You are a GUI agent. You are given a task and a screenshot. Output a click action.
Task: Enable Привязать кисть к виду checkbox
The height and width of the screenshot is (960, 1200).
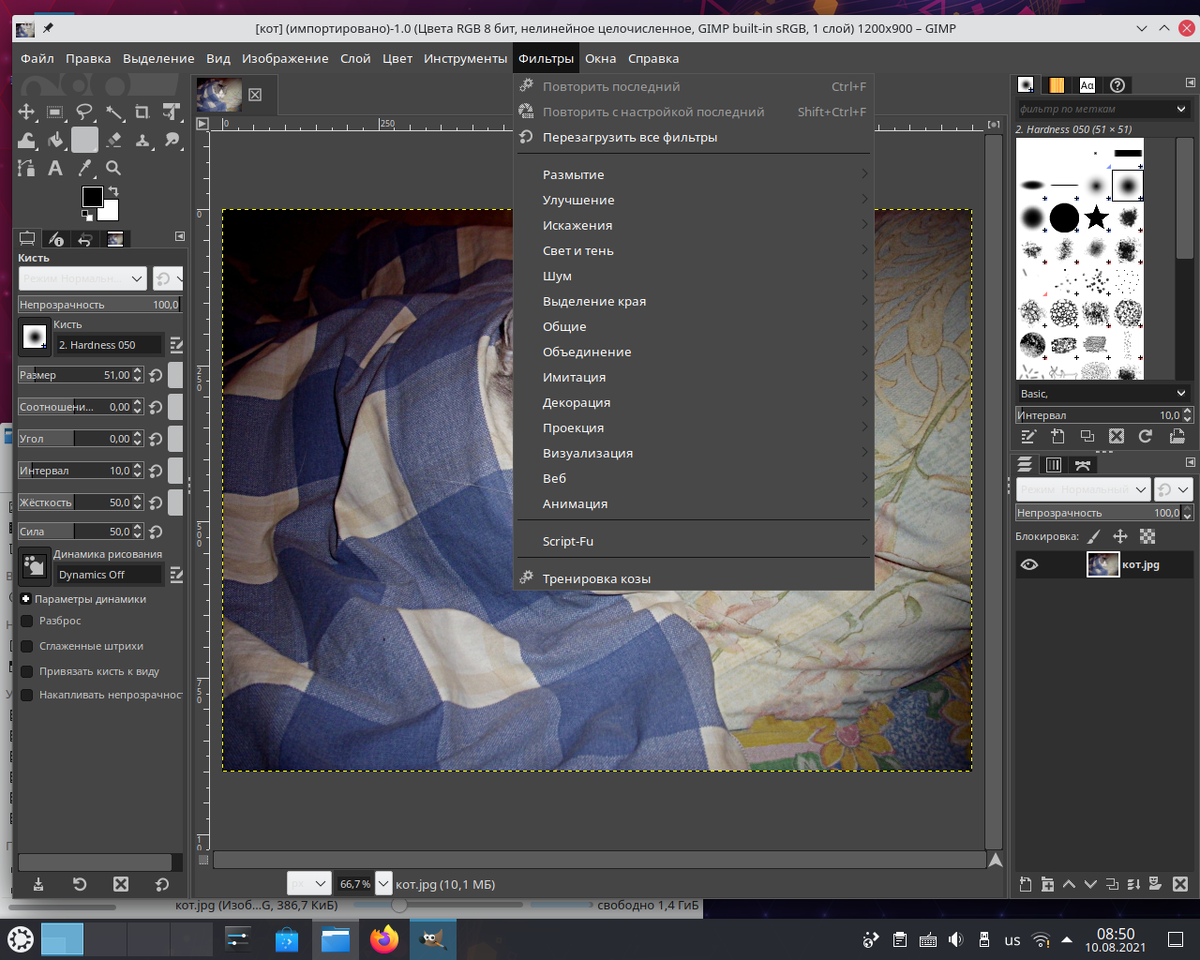[x=27, y=671]
